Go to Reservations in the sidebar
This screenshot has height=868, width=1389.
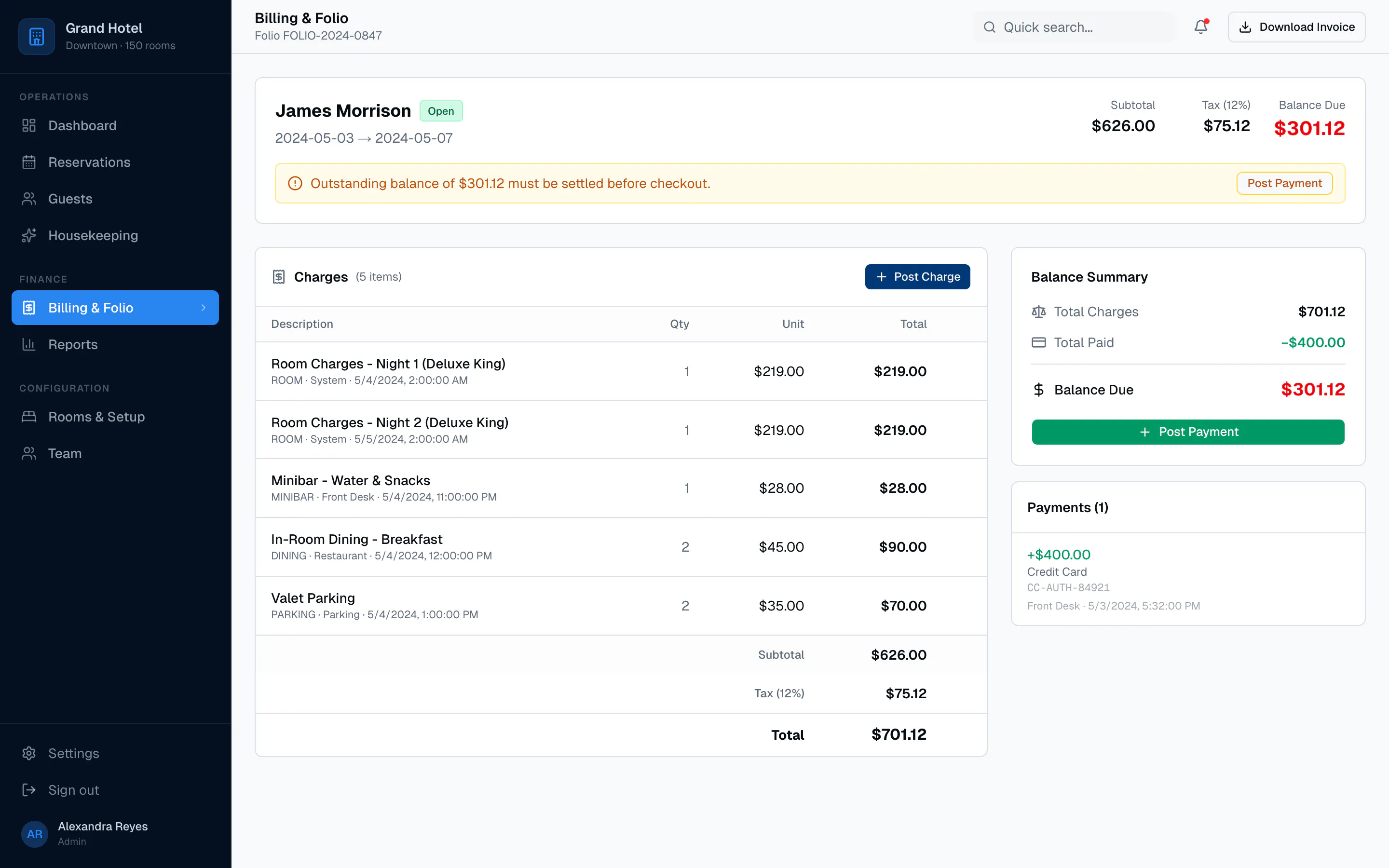[x=115, y=163]
